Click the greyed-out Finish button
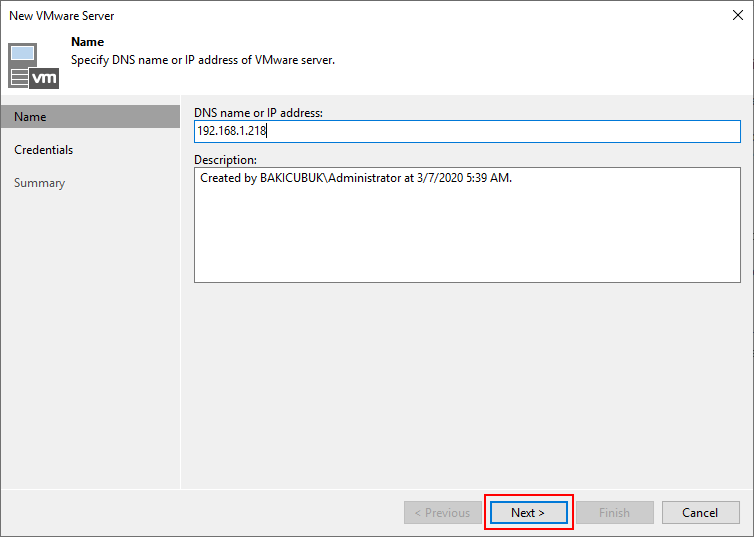The width and height of the screenshot is (754, 537). (615, 512)
